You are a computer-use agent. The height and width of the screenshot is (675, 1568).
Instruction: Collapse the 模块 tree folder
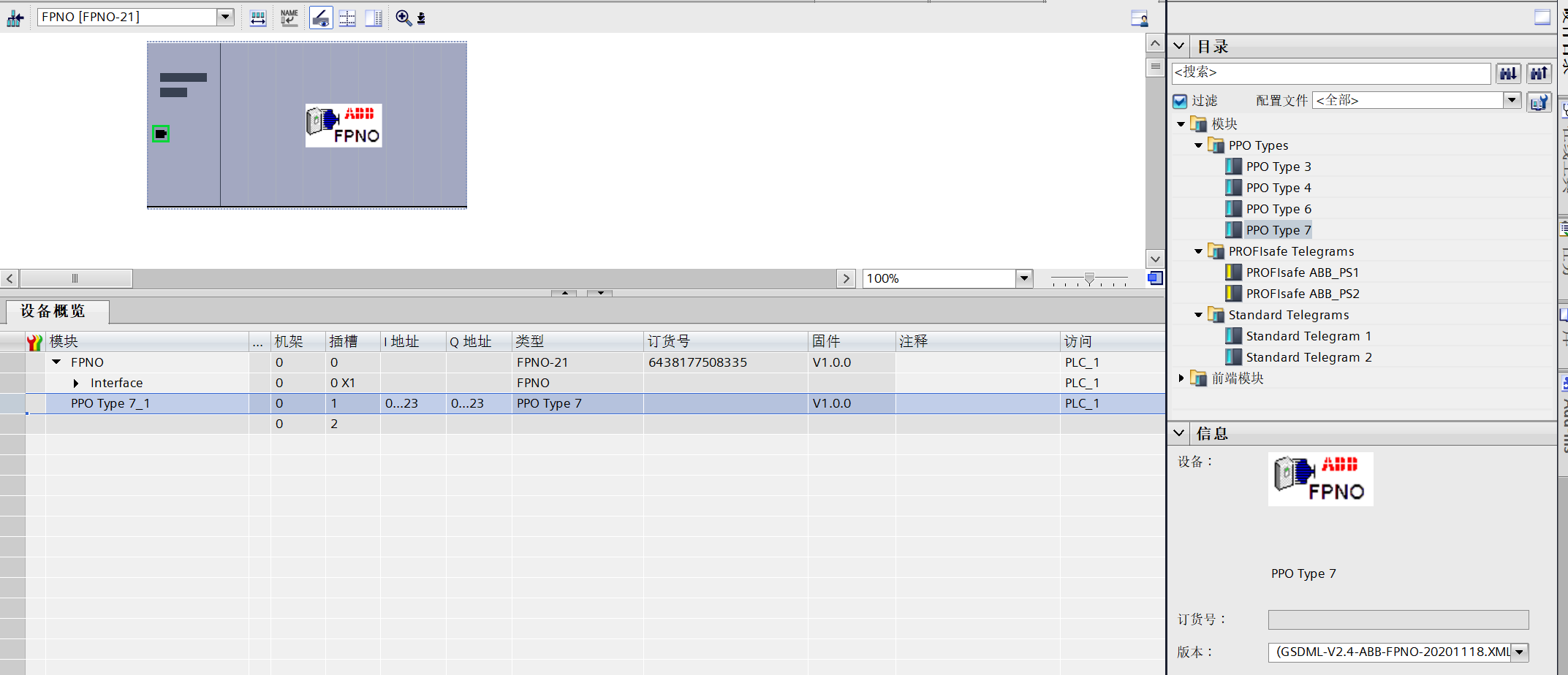[1181, 124]
